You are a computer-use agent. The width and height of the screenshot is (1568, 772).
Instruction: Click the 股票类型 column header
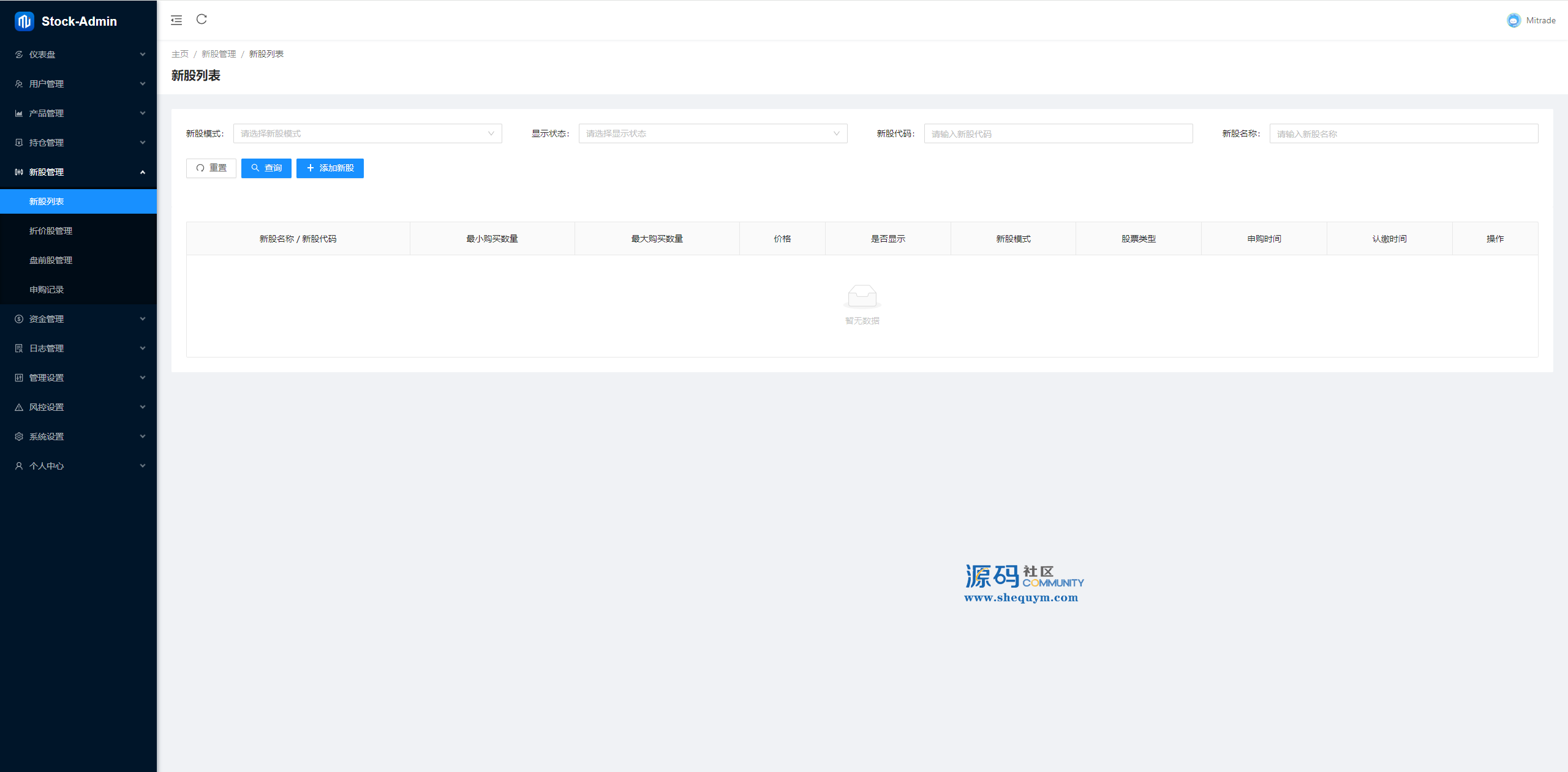tap(1139, 239)
